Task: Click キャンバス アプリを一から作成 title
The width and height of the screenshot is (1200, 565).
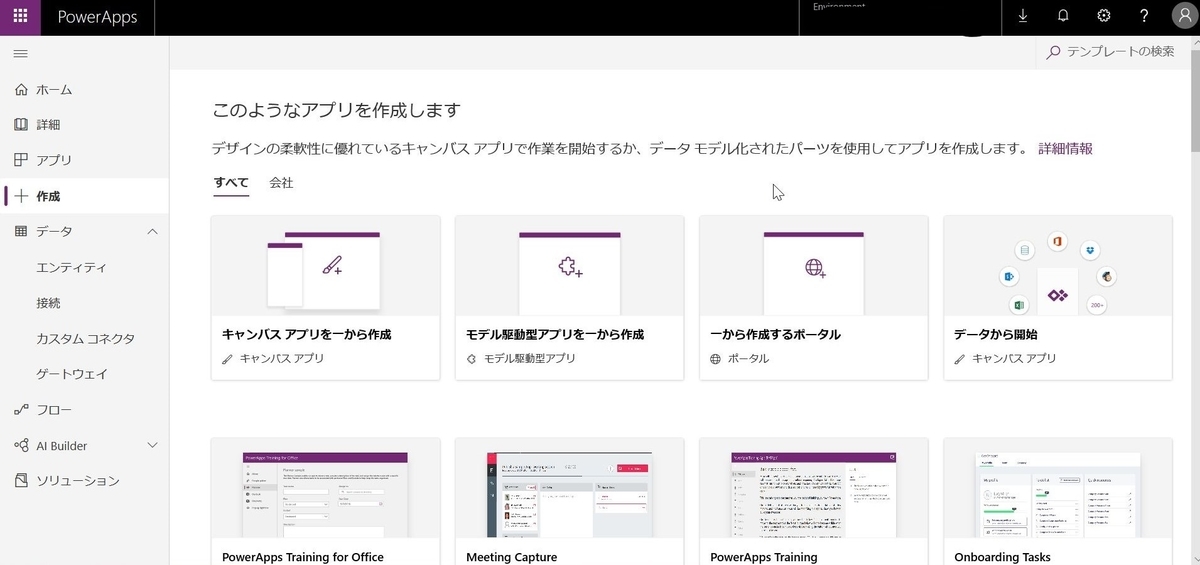Action: point(306,334)
